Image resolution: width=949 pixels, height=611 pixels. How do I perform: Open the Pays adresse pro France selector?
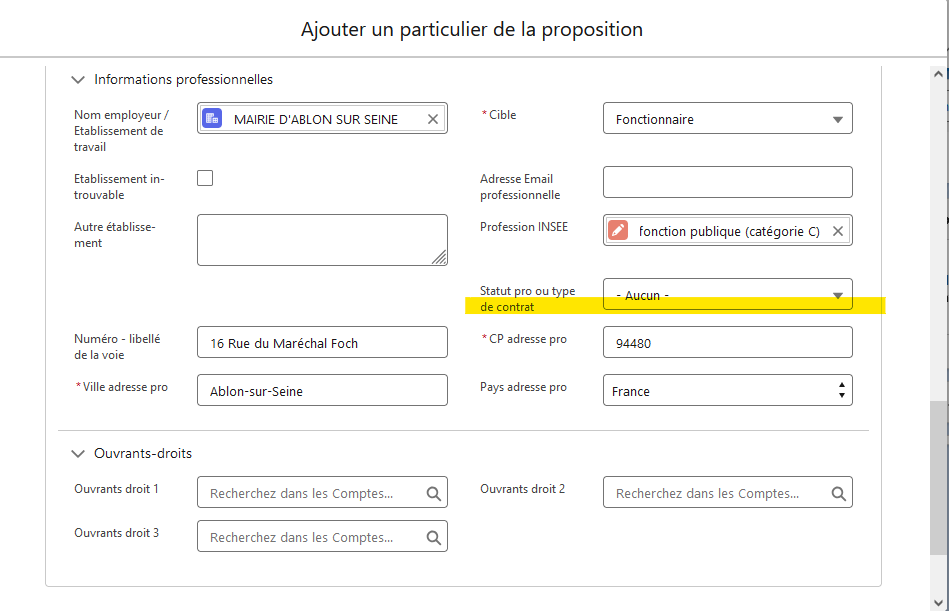coord(727,391)
